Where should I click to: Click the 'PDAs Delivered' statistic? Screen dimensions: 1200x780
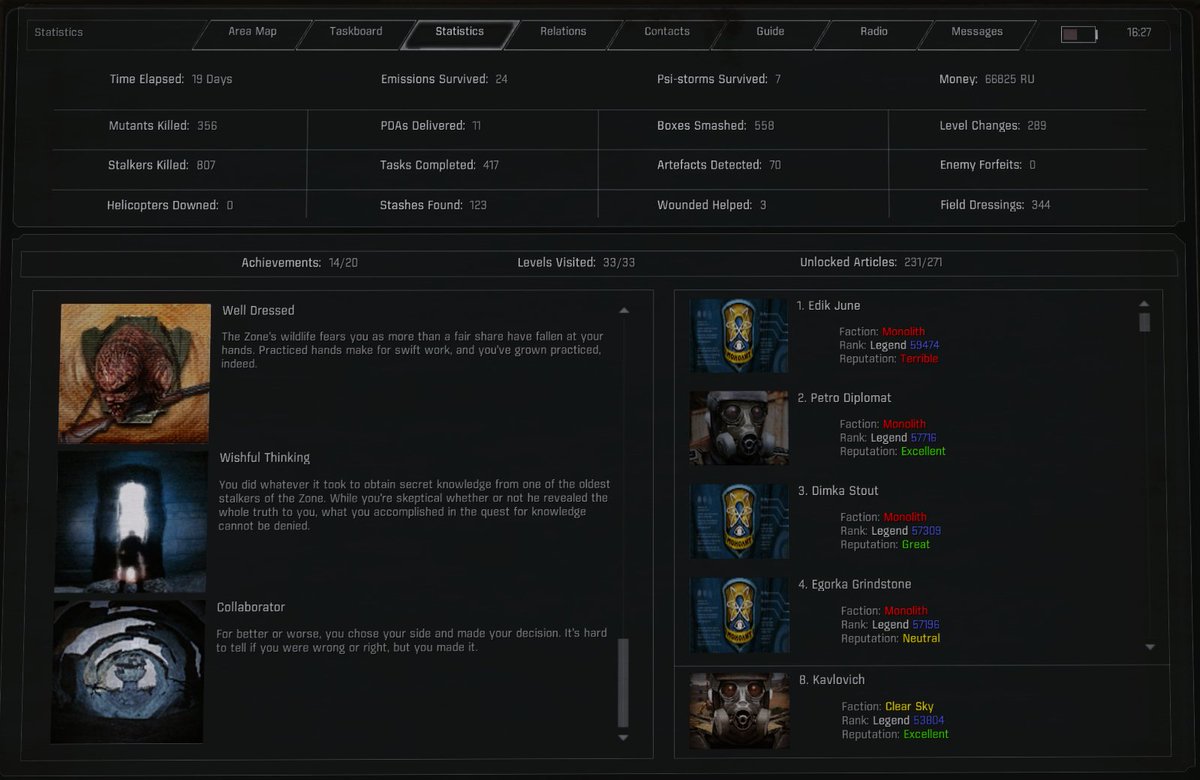[430, 126]
